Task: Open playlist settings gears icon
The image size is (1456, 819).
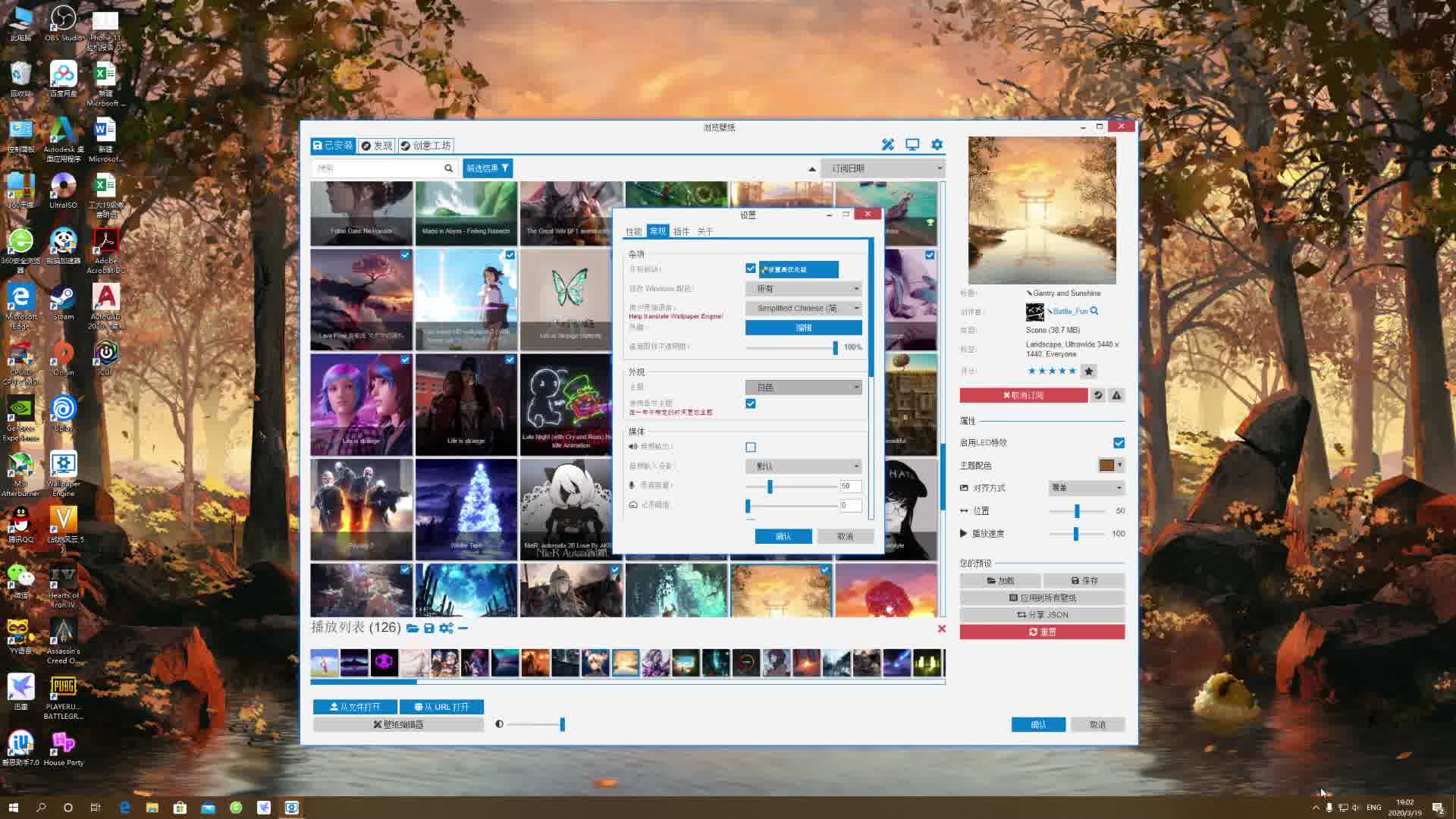Action: pos(446,628)
